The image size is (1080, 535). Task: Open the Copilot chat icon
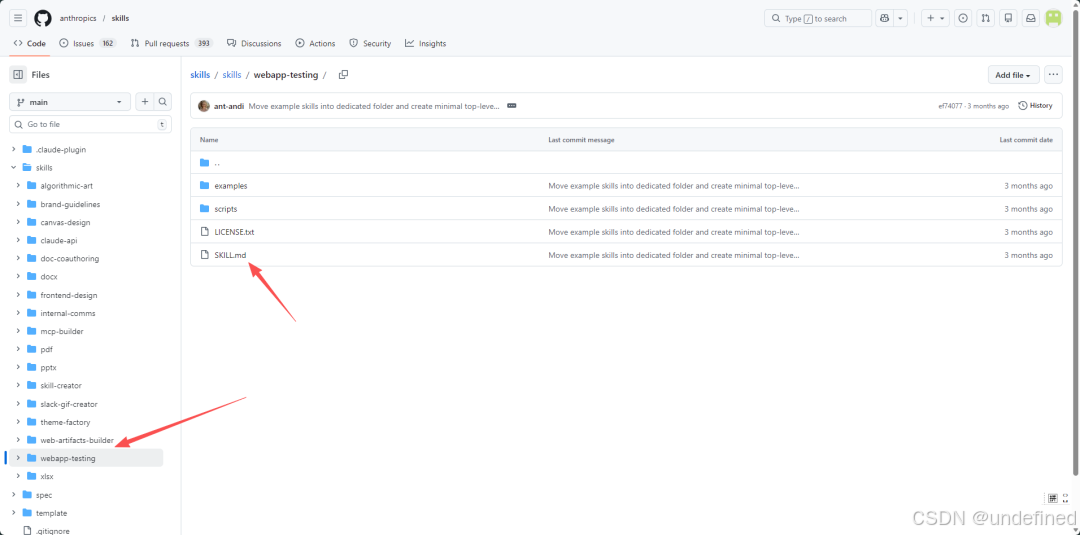pos(884,19)
